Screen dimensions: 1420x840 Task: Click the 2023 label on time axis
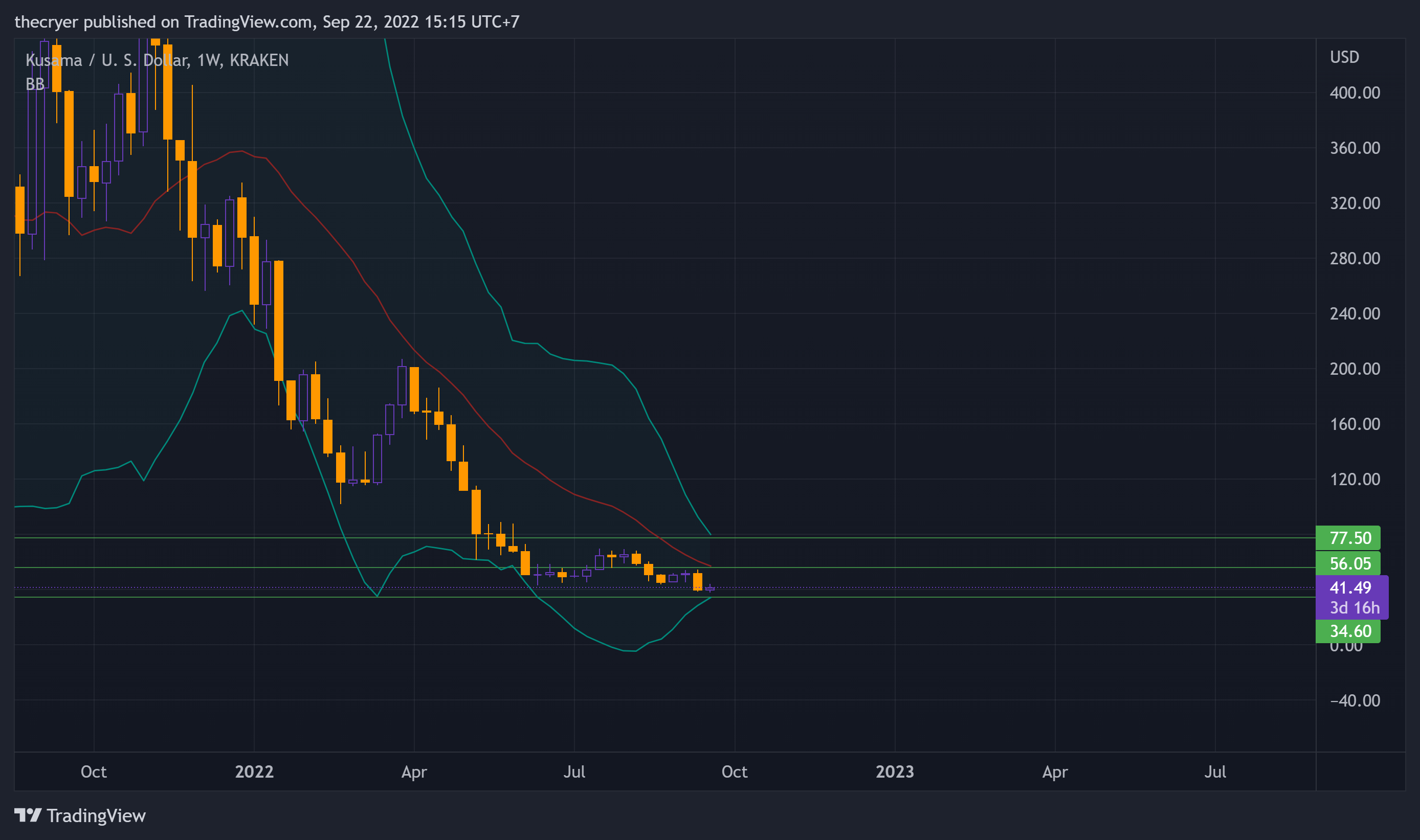pos(895,771)
